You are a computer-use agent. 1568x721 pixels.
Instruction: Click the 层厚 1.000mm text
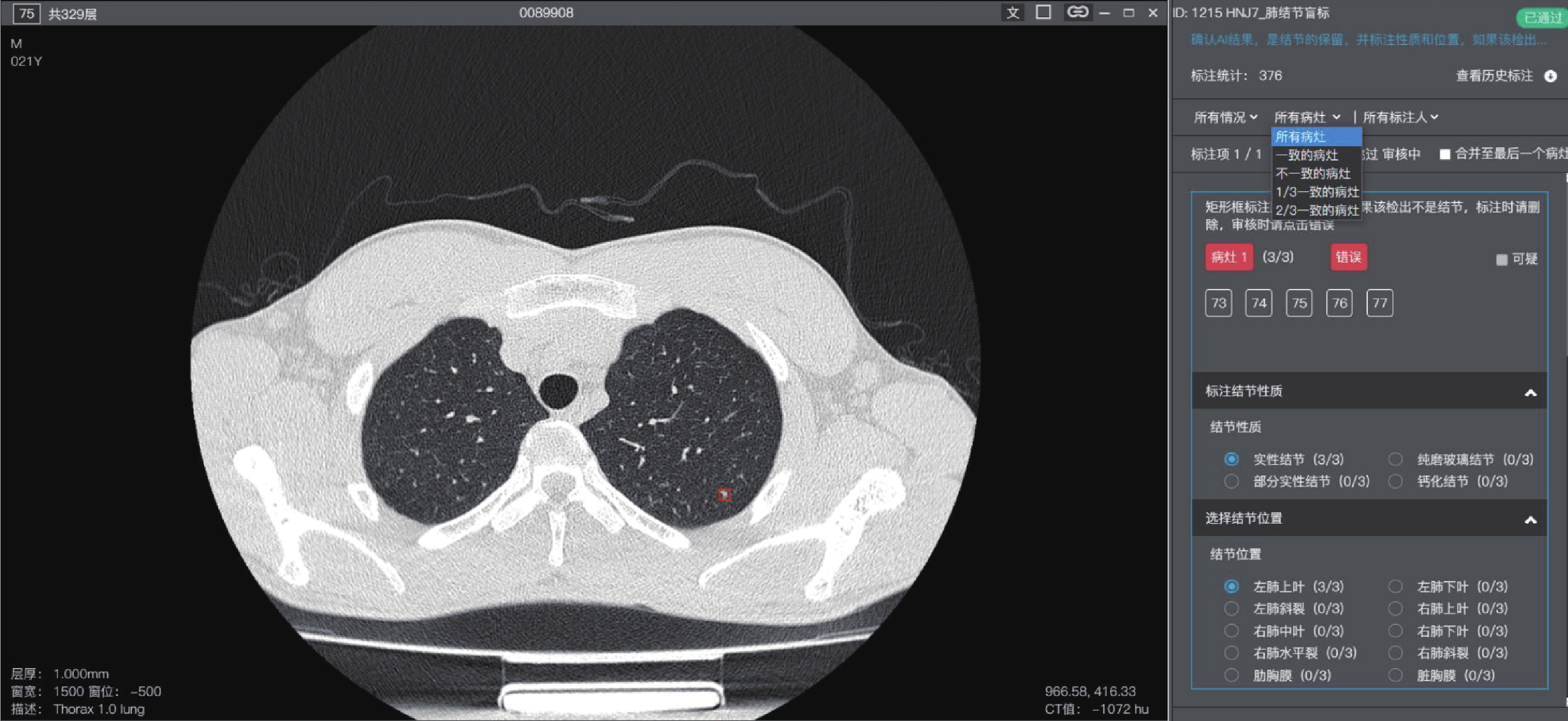point(60,674)
